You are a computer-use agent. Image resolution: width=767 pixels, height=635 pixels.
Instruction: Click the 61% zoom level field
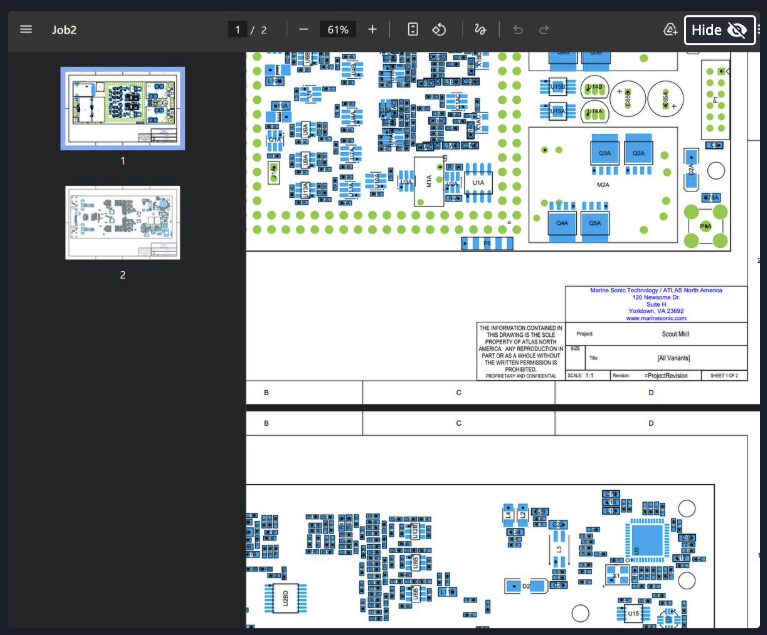click(338, 30)
